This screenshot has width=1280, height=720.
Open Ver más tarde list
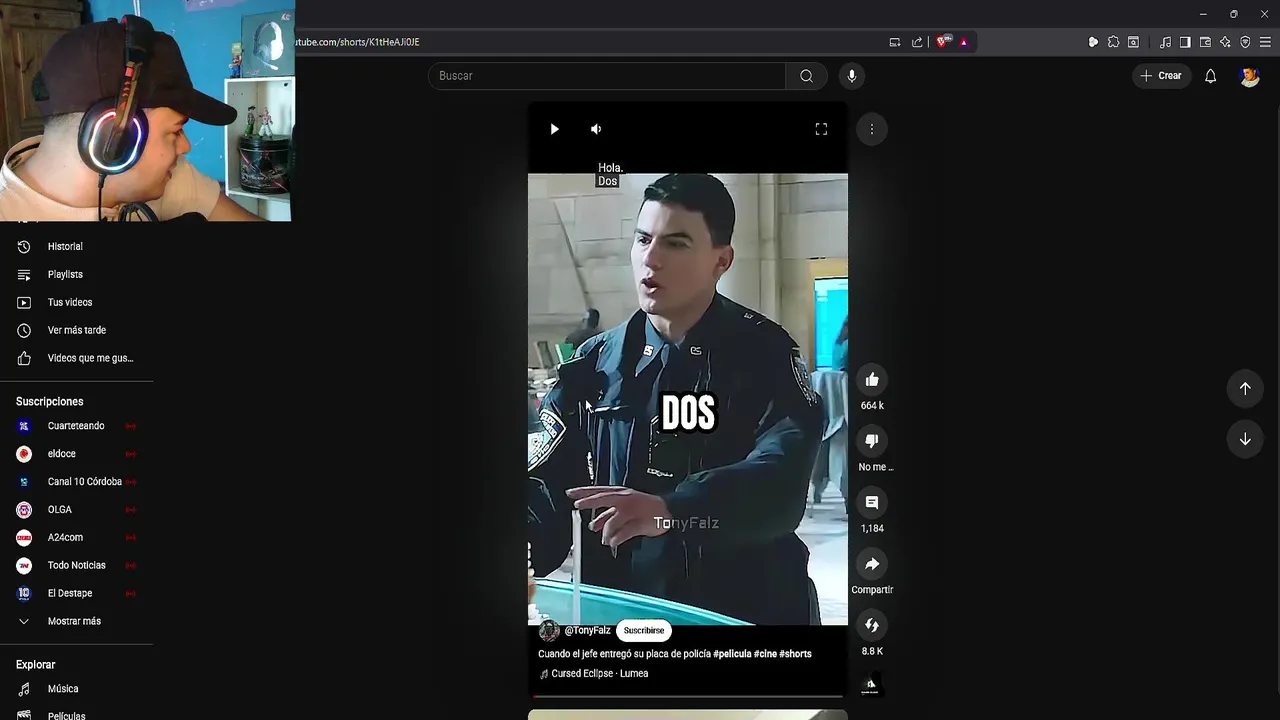(76, 331)
